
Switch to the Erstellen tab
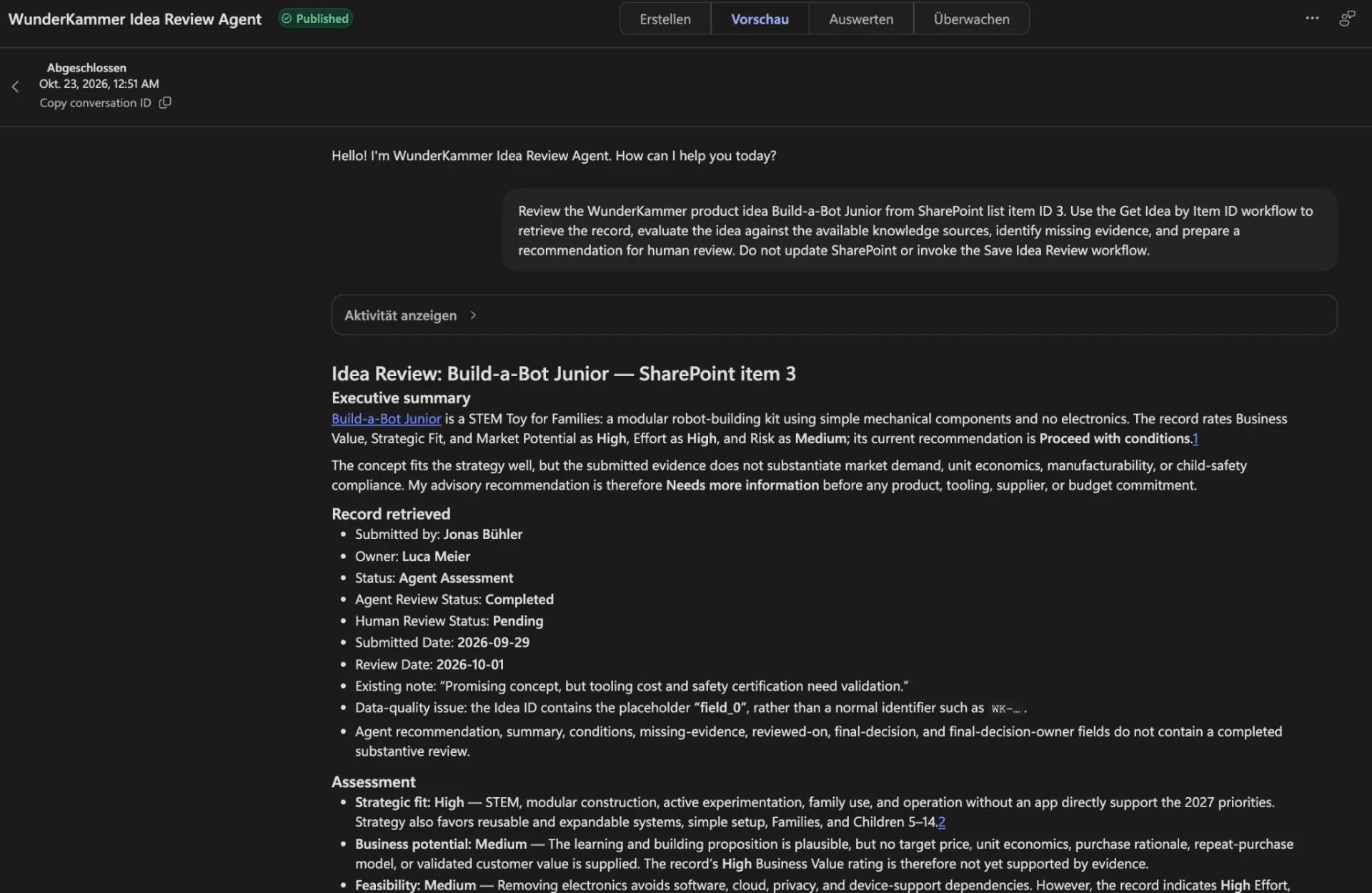pyautogui.click(x=665, y=19)
